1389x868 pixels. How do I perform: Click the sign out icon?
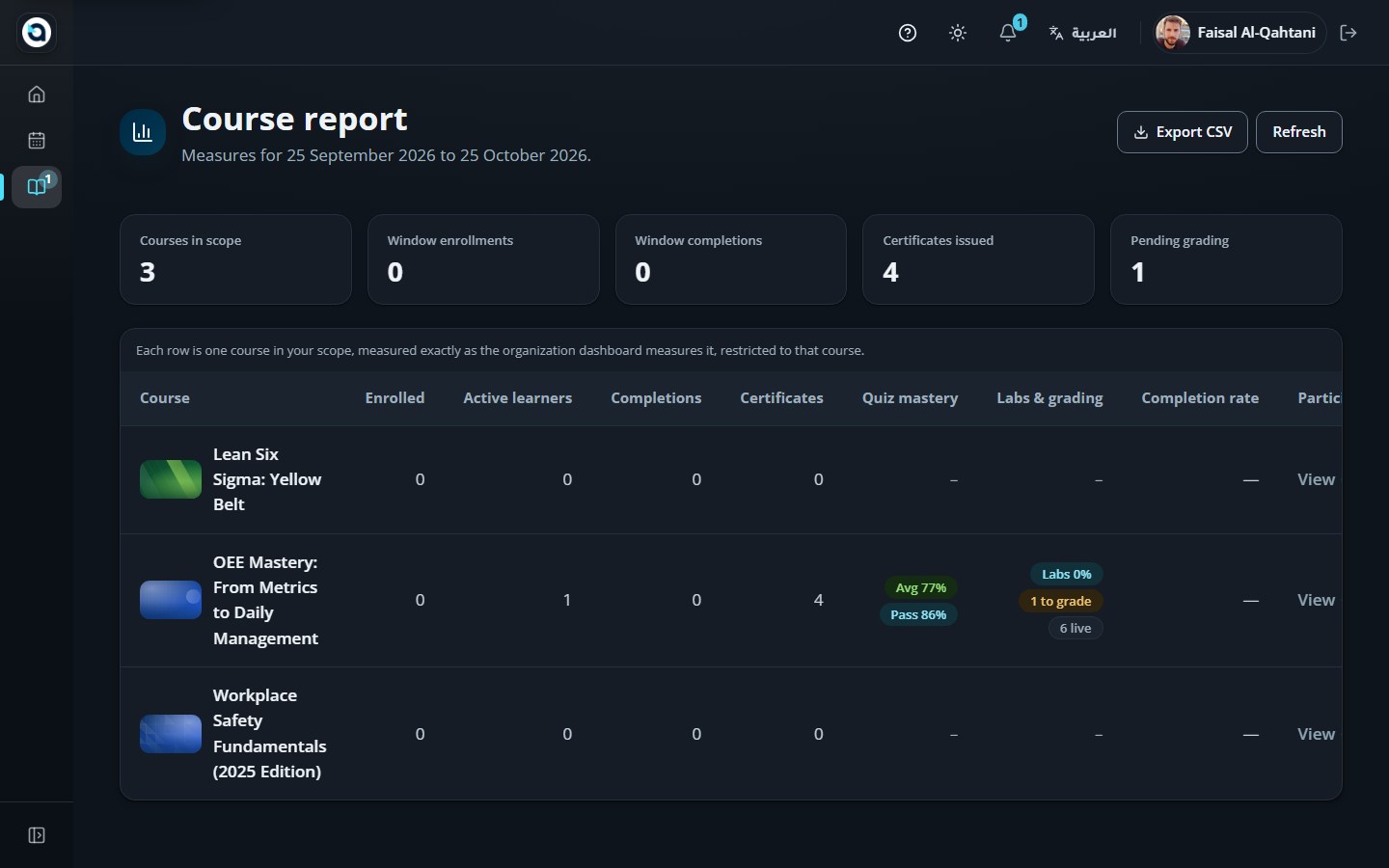point(1348,33)
